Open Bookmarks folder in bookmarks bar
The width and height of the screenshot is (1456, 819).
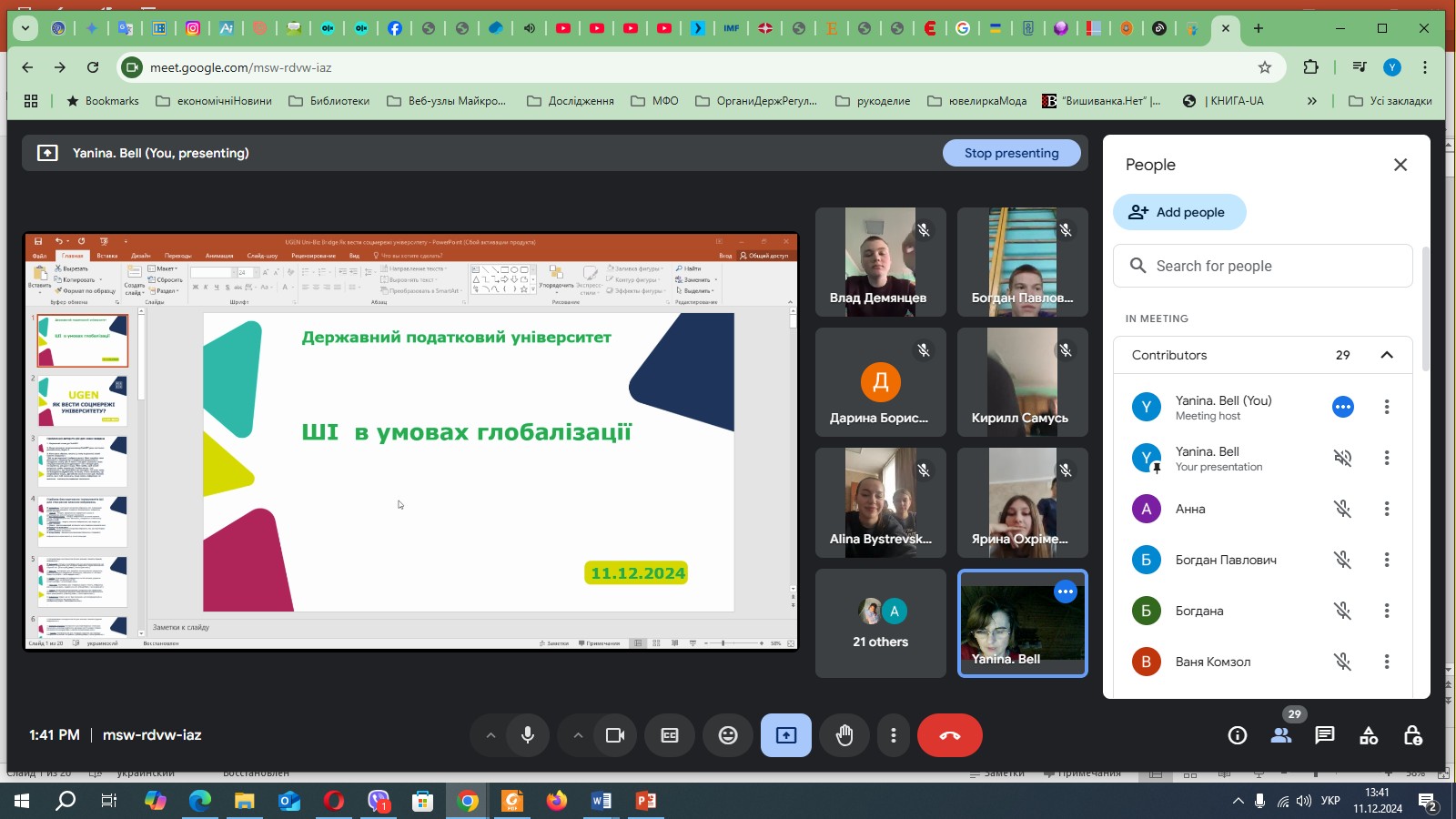pyautogui.click(x=103, y=101)
